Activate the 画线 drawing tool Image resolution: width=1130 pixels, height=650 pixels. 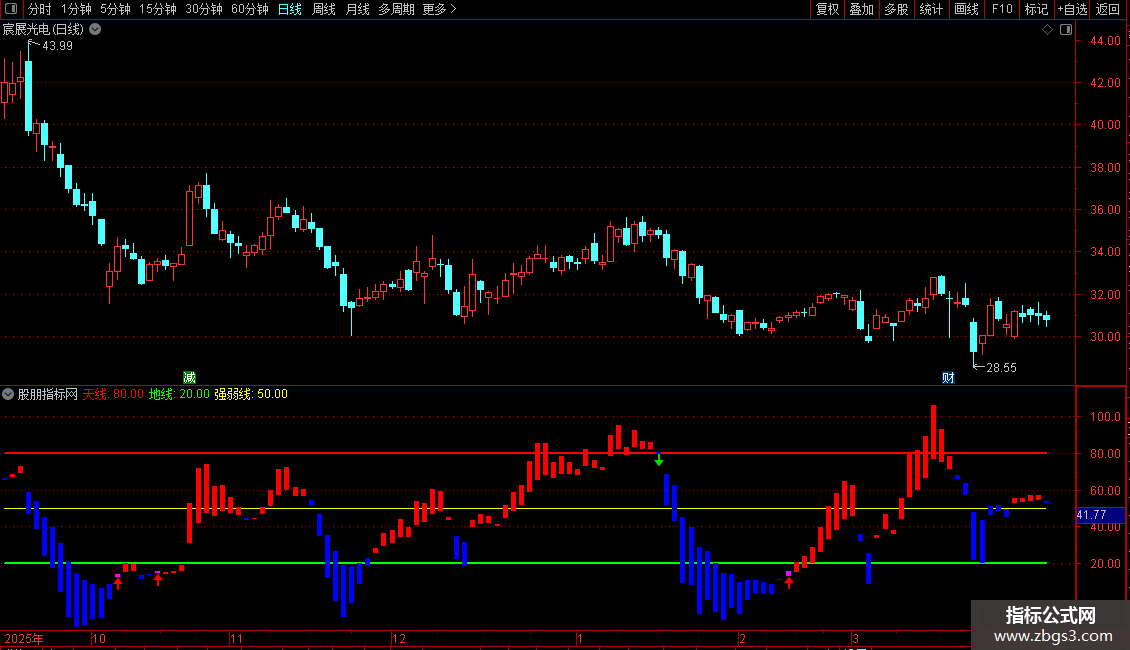tap(966, 9)
